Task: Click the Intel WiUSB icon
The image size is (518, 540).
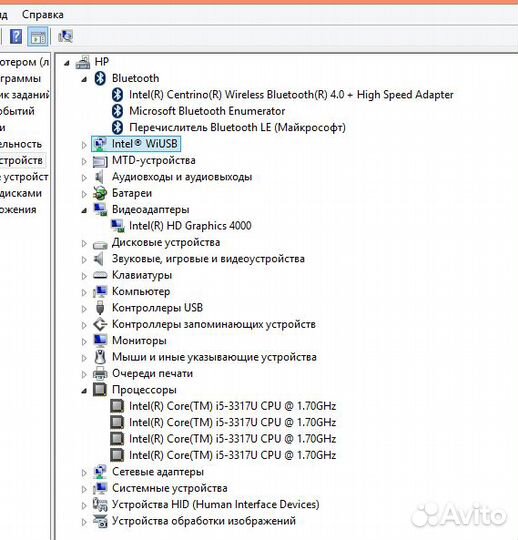Action: click(100, 144)
